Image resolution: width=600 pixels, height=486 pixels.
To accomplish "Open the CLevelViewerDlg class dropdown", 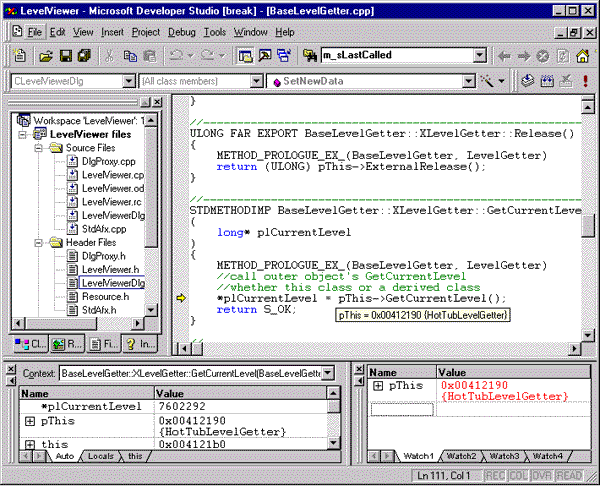I will coord(129,81).
